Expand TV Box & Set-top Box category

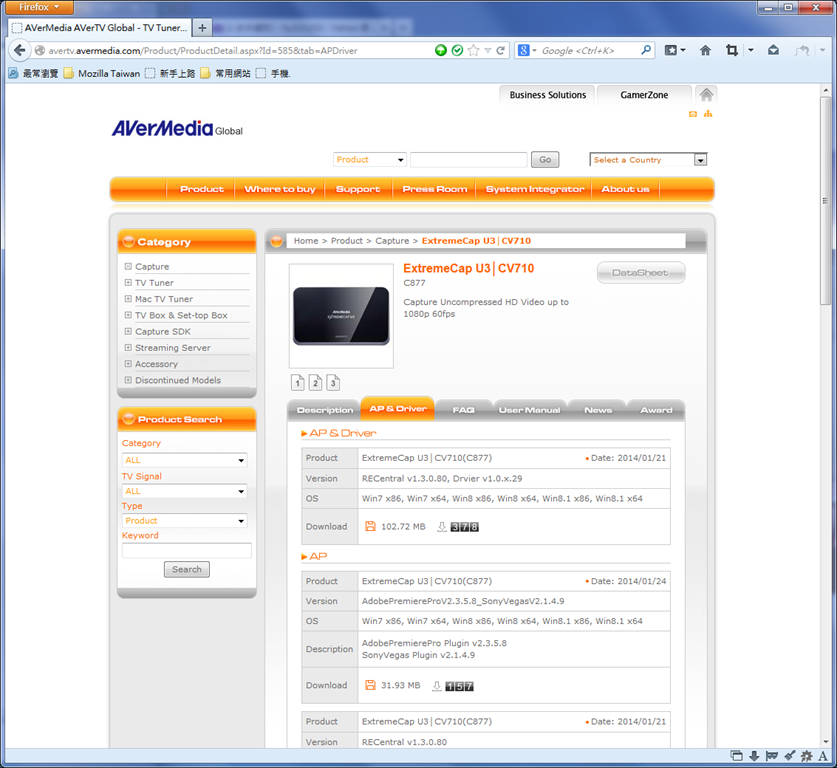point(128,315)
